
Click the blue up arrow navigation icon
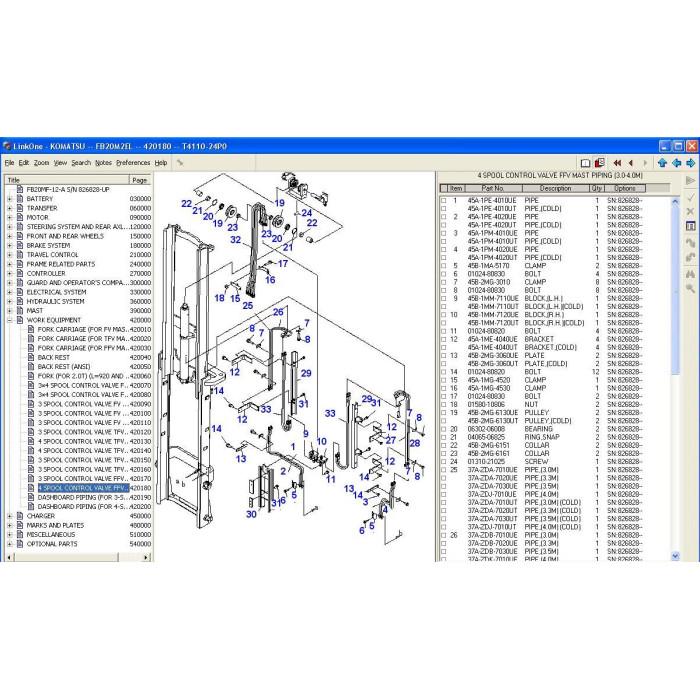(662, 163)
